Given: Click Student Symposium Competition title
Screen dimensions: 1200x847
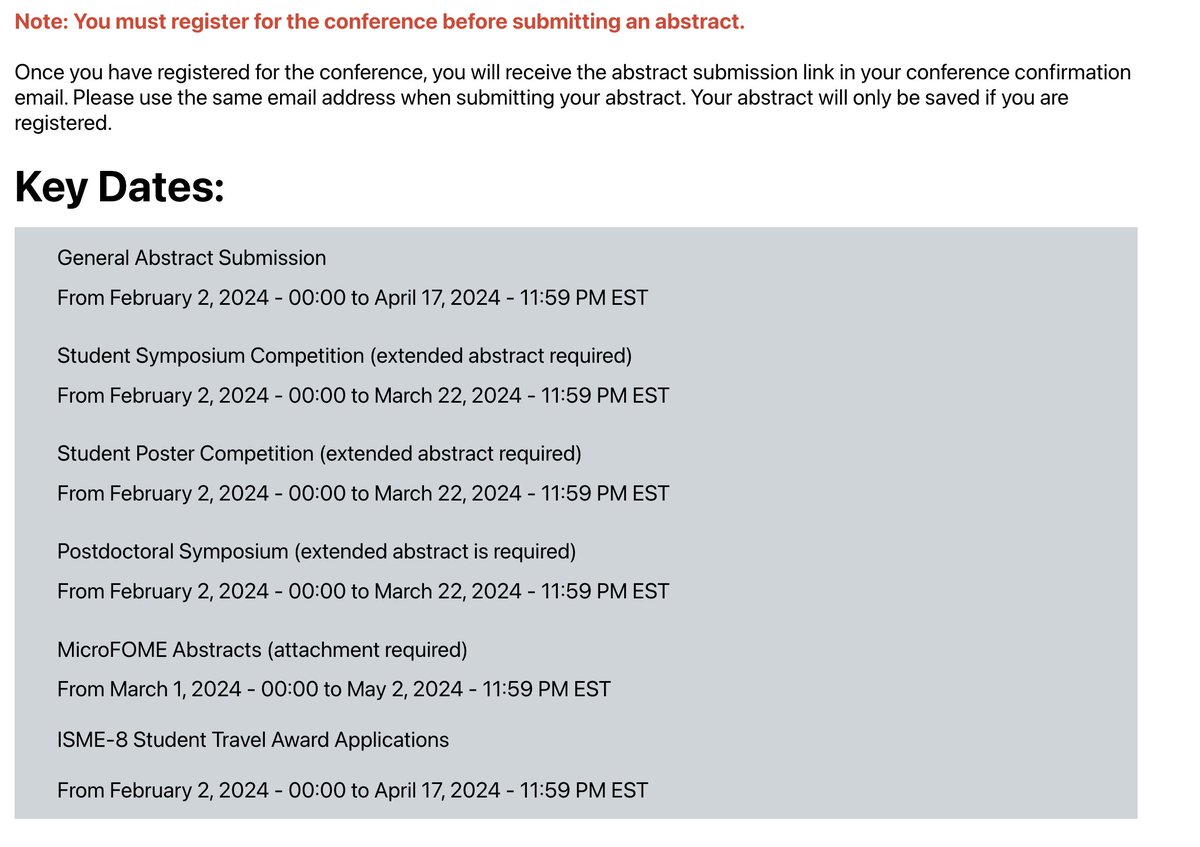Looking at the screenshot, I should coord(344,356).
